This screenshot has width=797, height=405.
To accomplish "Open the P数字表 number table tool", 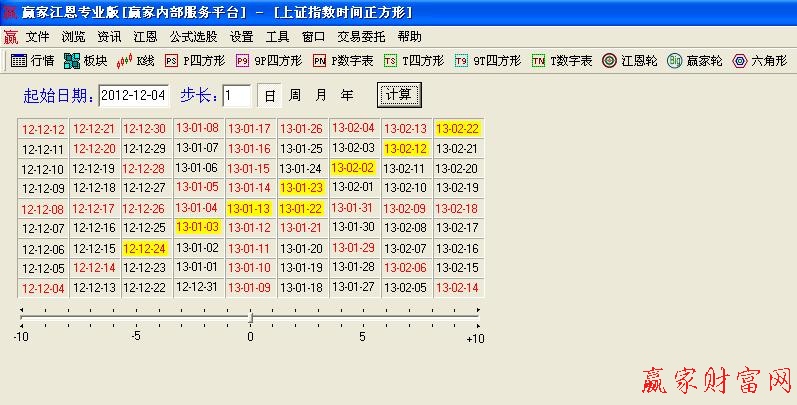I will click(x=343, y=61).
